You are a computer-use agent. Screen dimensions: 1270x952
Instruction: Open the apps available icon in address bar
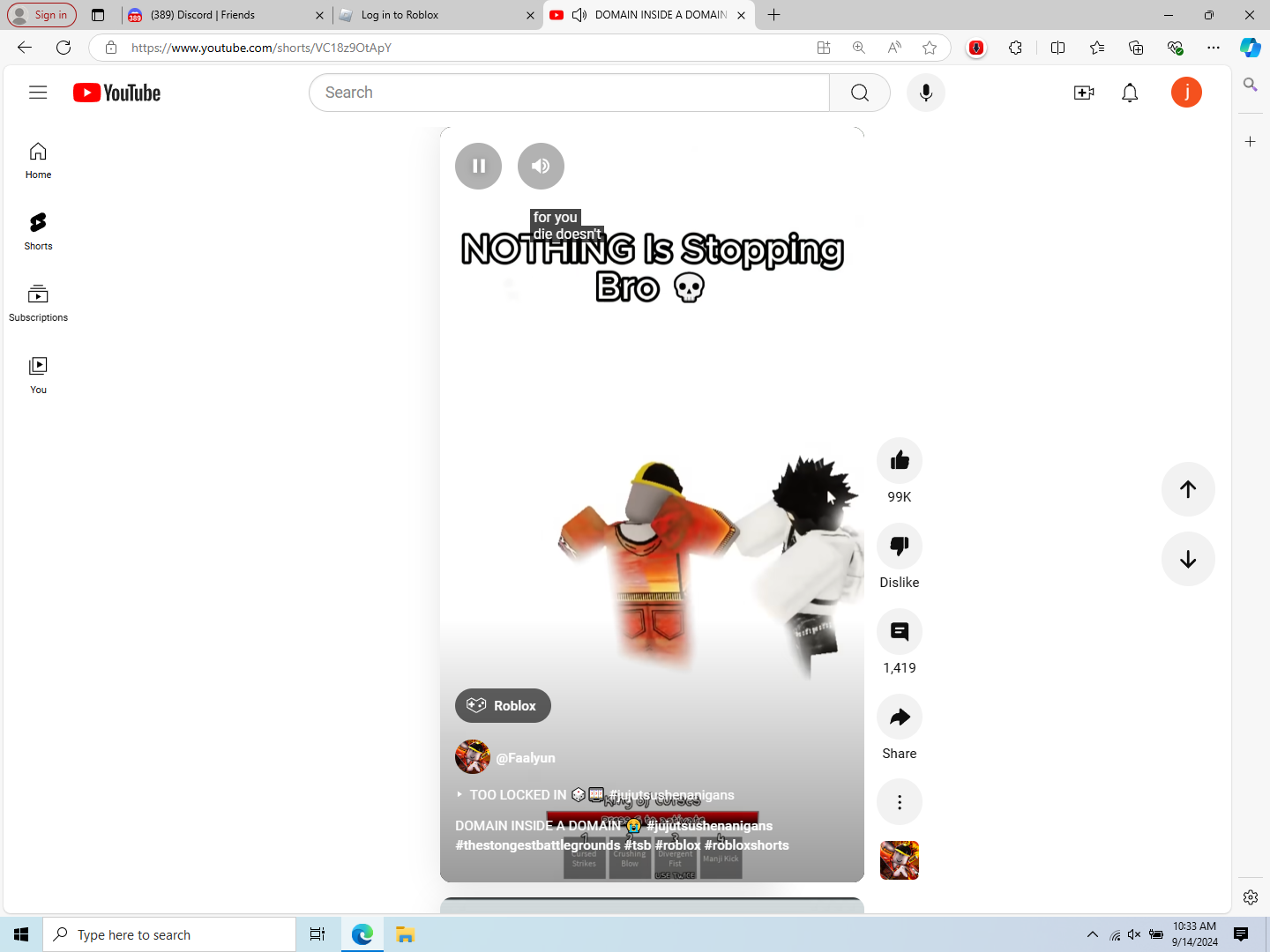pyautogui.click(x=824, y=48)
